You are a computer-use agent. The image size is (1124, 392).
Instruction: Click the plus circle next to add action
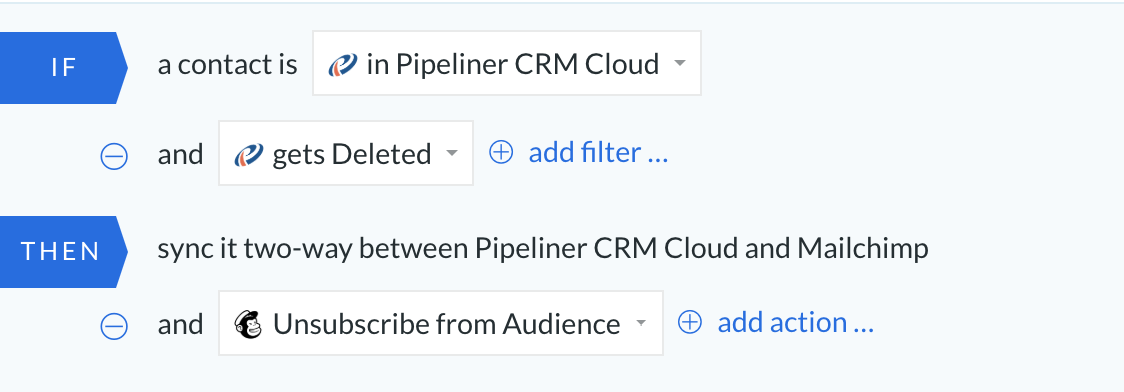(x=690, y=322)
